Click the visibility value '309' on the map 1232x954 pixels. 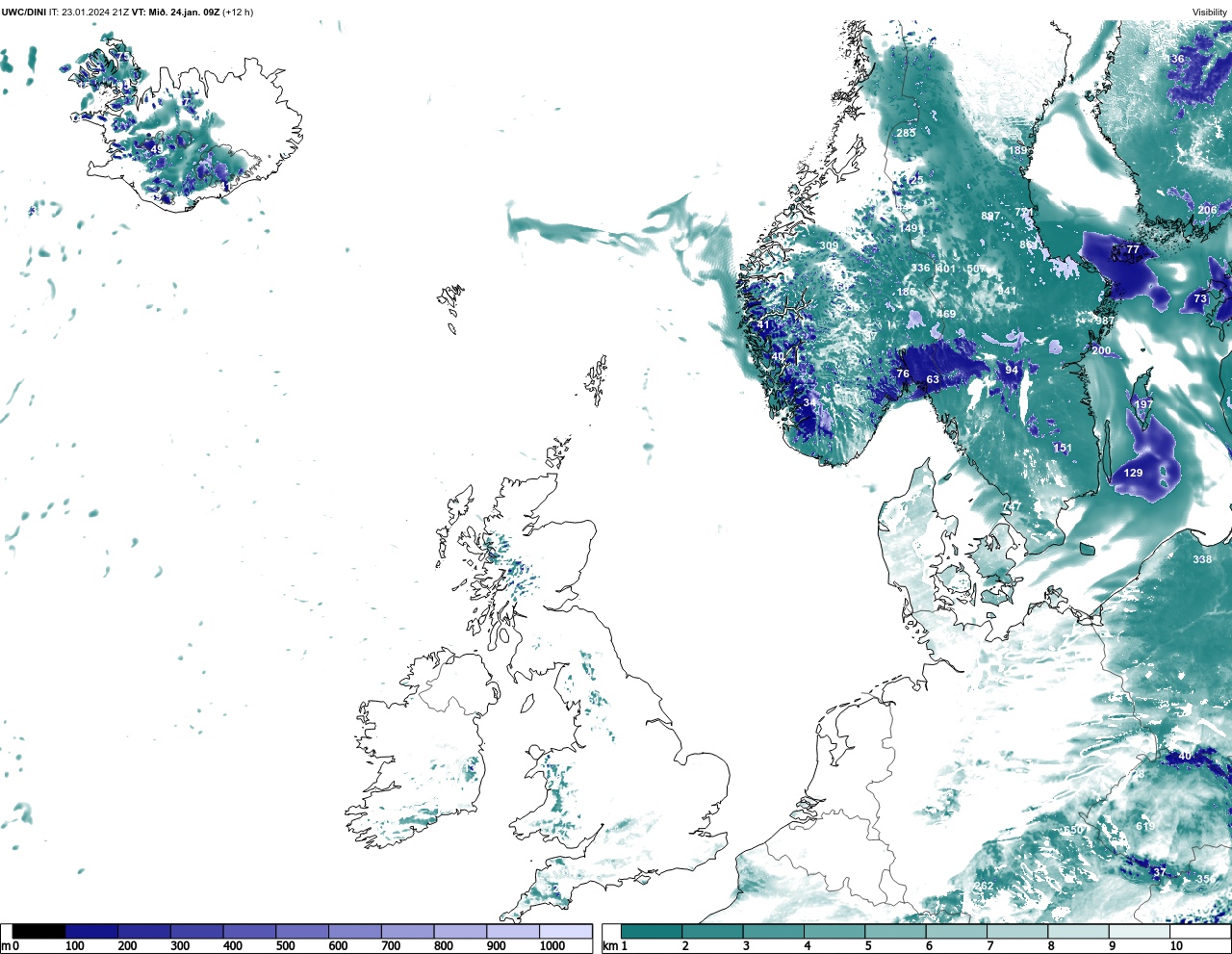pyautogui.click(x=828, y=245)
